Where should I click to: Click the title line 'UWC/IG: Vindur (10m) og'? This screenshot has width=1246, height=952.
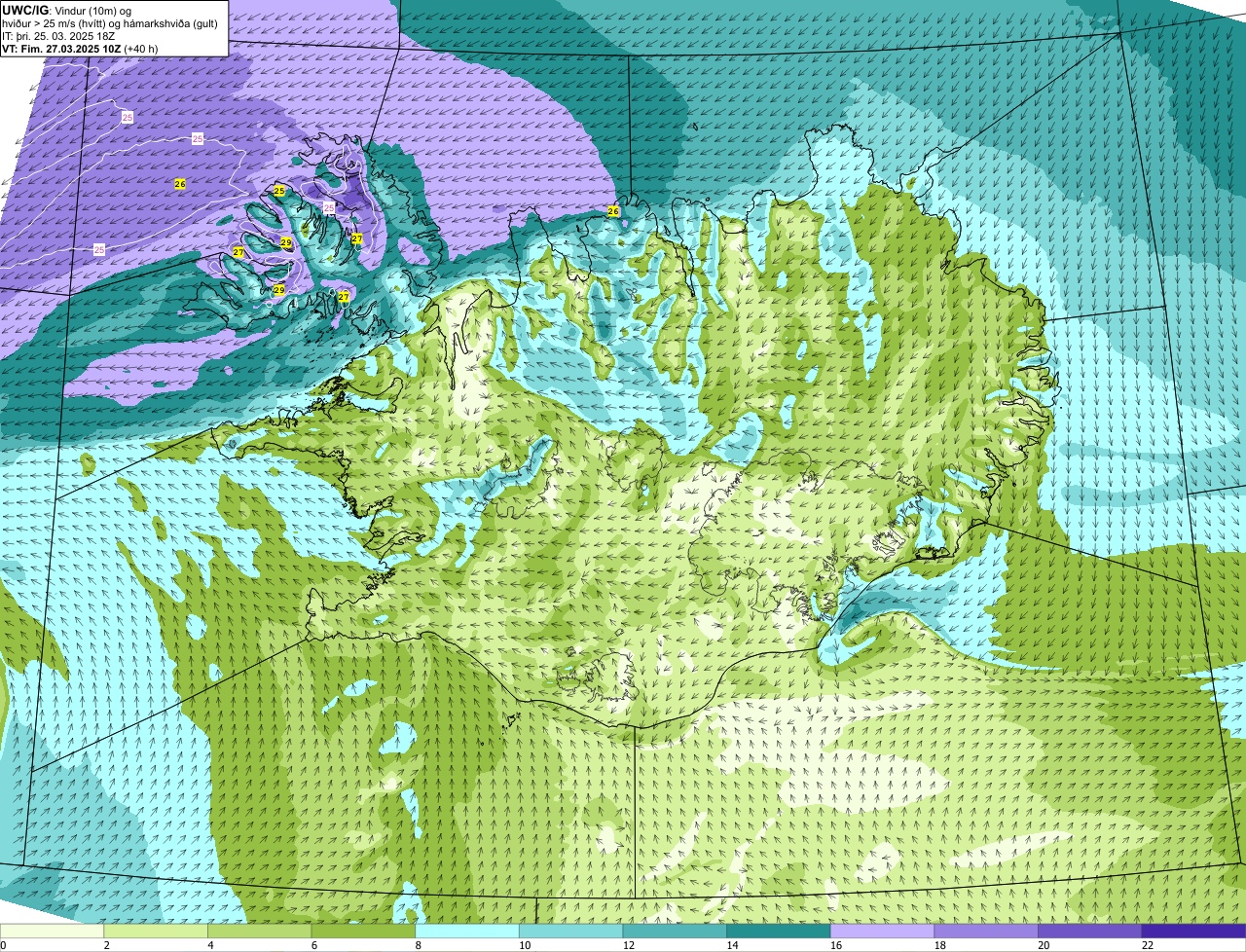click(x=67, y=10)
